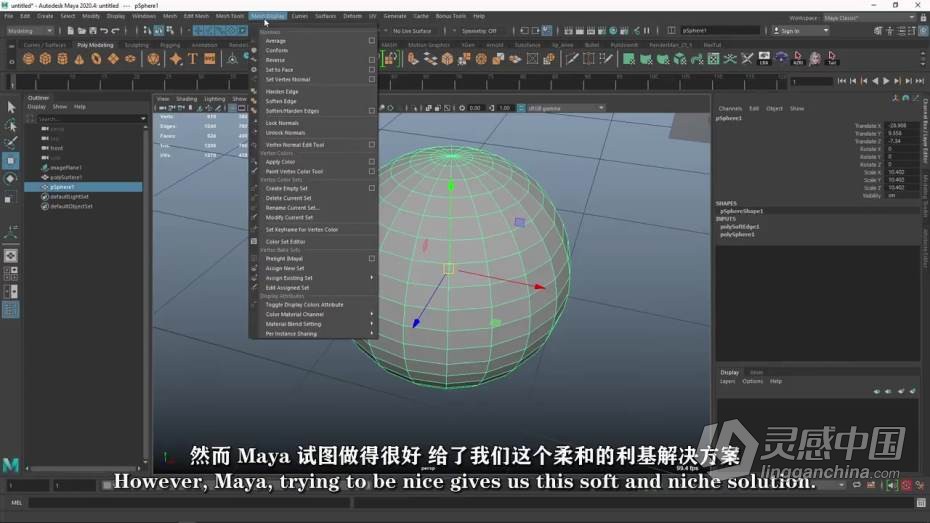930x523 pixels.
Task: Open the Paint Vertex Color Tool options box
Action: pos(372,171)
